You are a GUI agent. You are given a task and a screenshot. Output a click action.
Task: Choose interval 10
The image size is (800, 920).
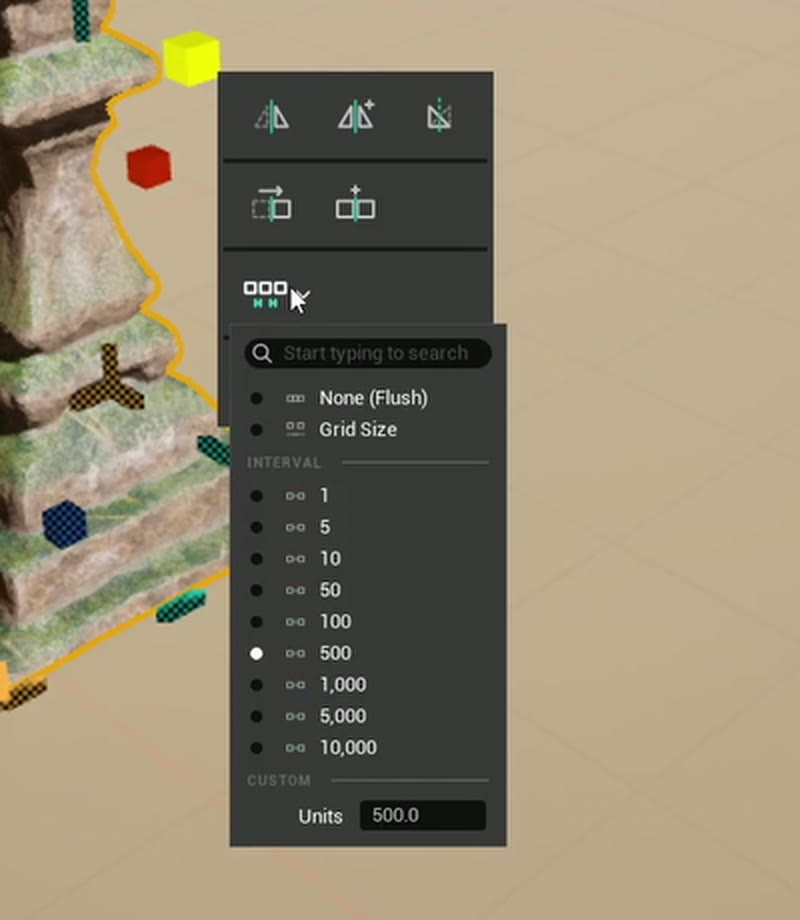coord(368,559)
